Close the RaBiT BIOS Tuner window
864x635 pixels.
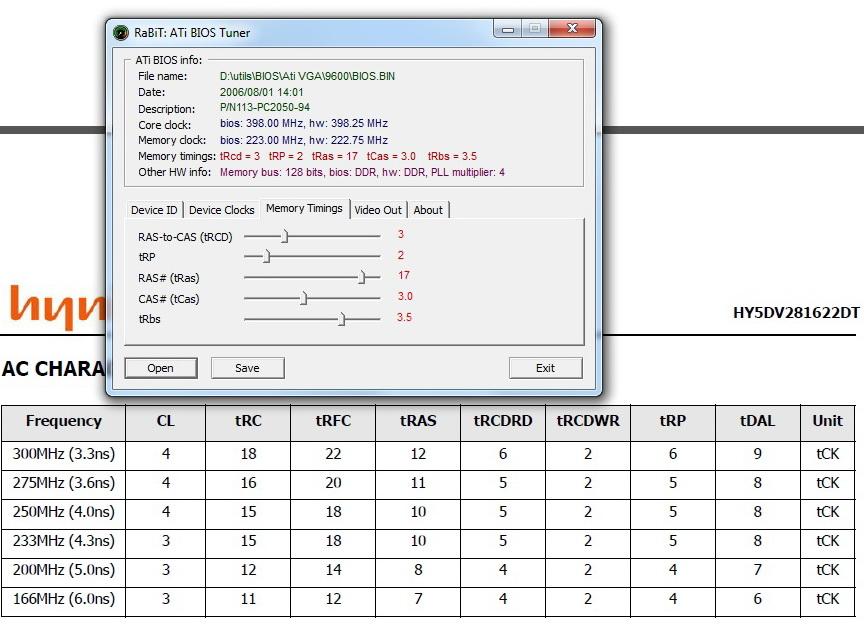click(x=572, y=29)
